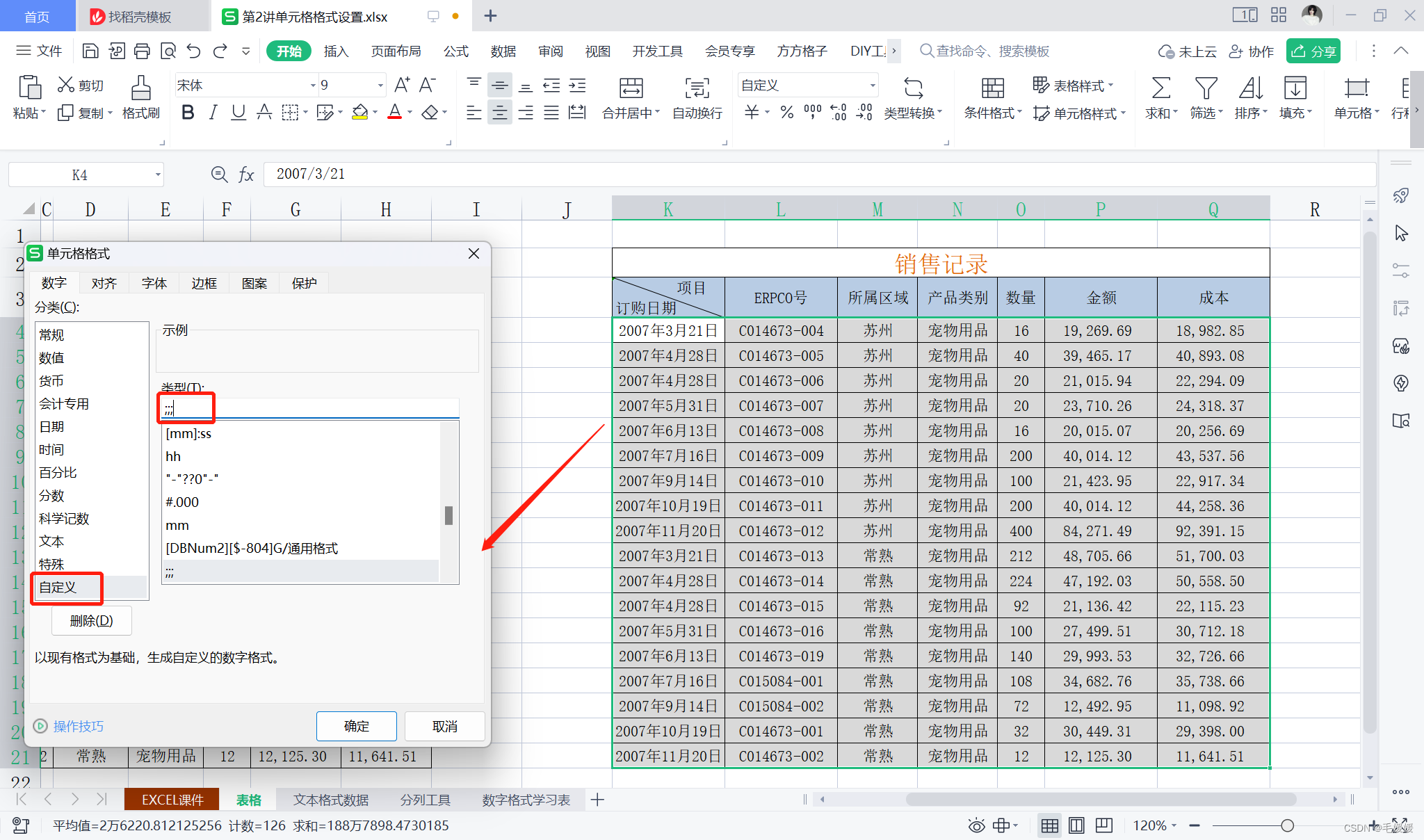Click the insert function fx icon
Viewport: 1424px width, 840px height.
coord(246,175)
